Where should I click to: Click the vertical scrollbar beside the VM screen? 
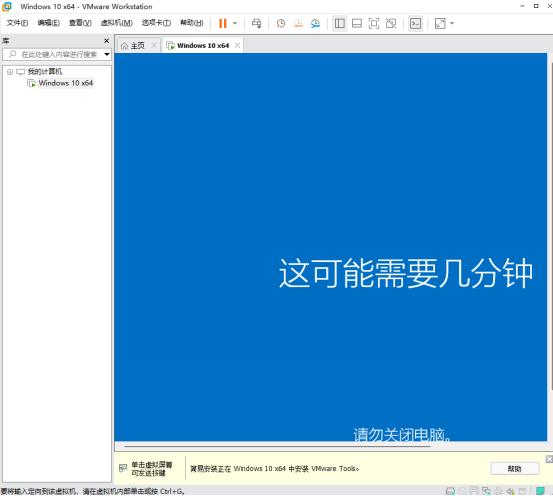point(551,226)
